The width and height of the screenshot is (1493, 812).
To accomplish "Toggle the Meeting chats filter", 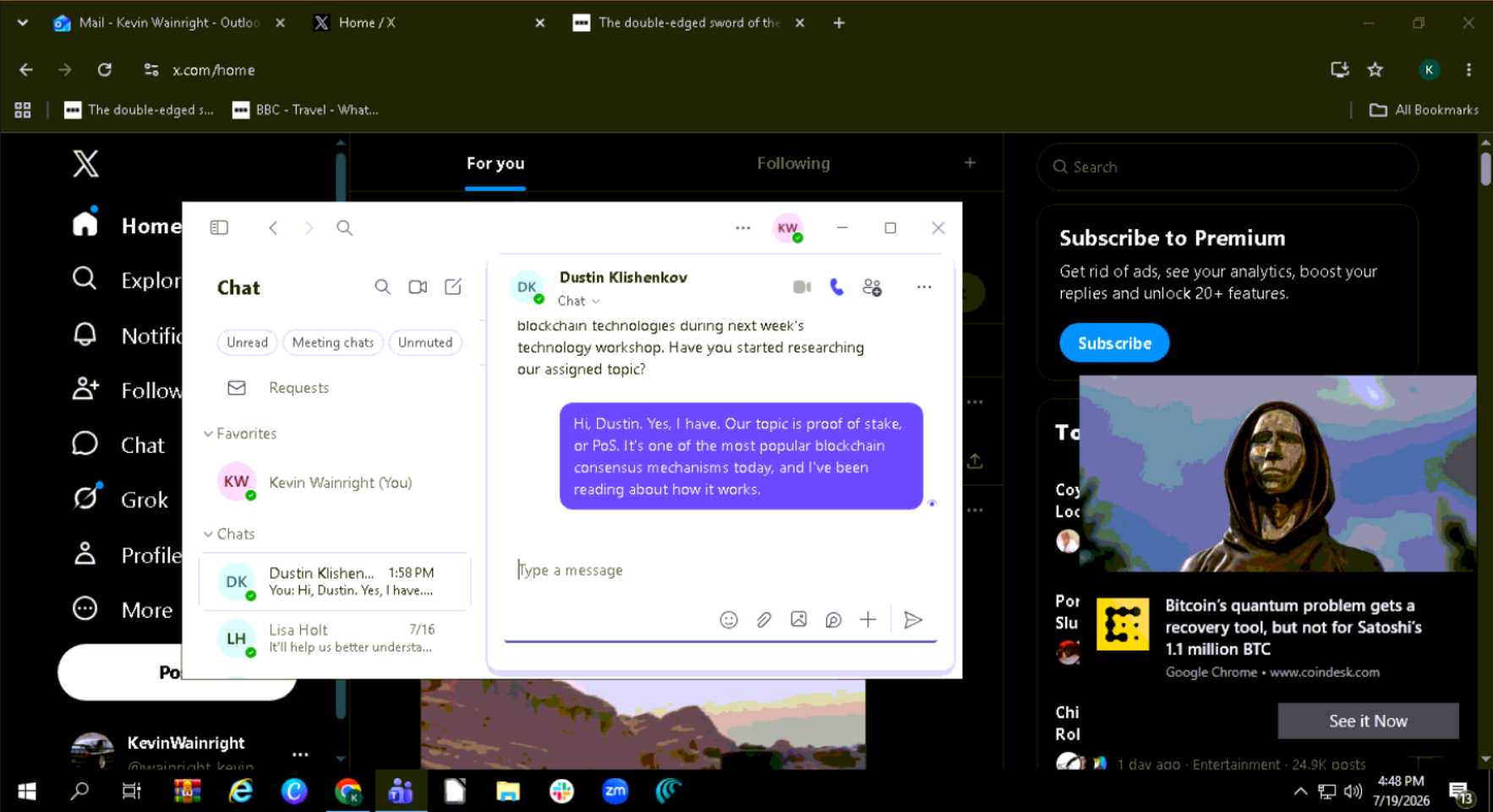I will point(333,342).
